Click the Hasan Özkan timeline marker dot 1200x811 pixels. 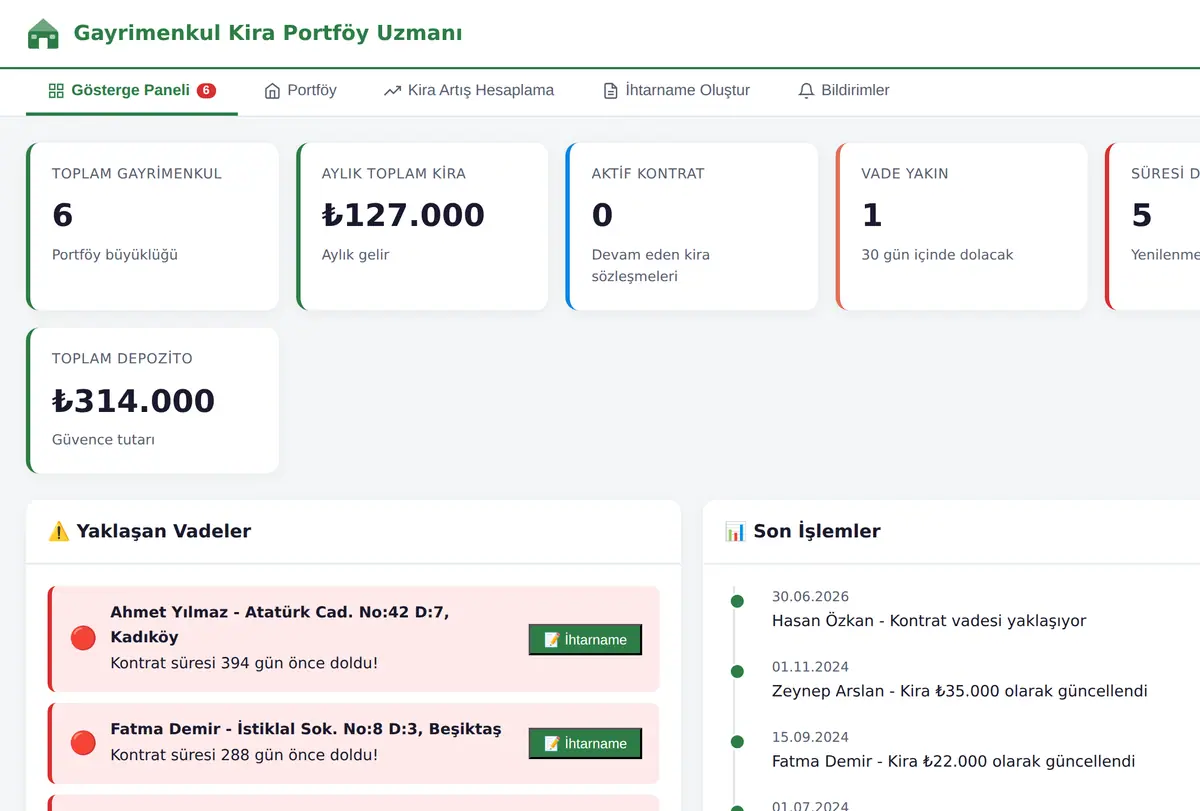click(737, 601)
